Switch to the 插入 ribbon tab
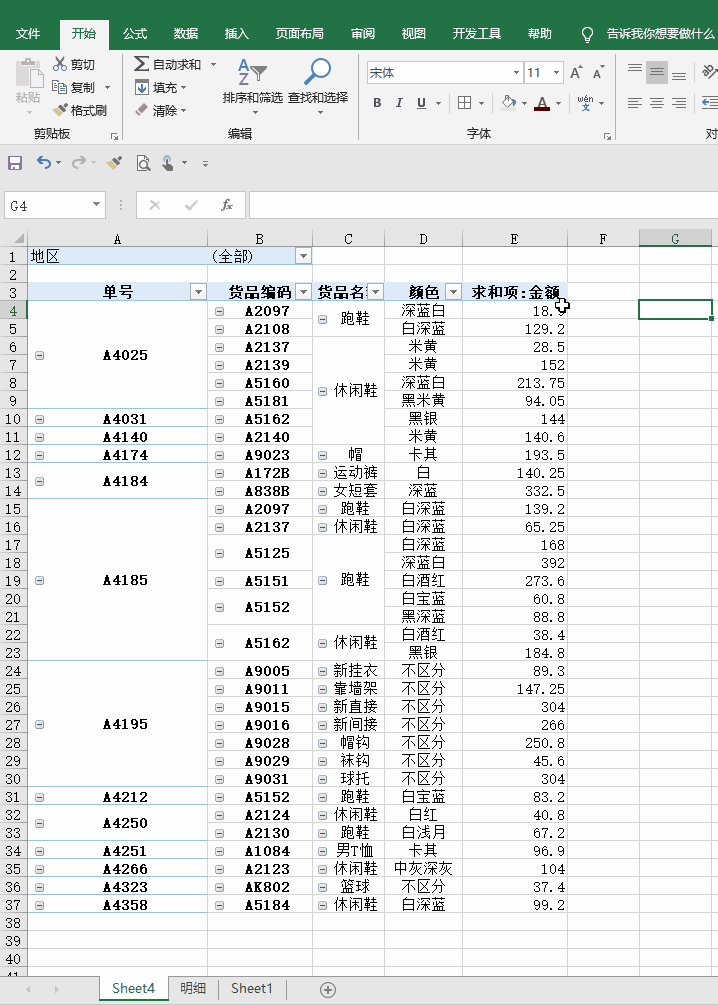The width and height of the screenshot is (718, 1005). 236,34
